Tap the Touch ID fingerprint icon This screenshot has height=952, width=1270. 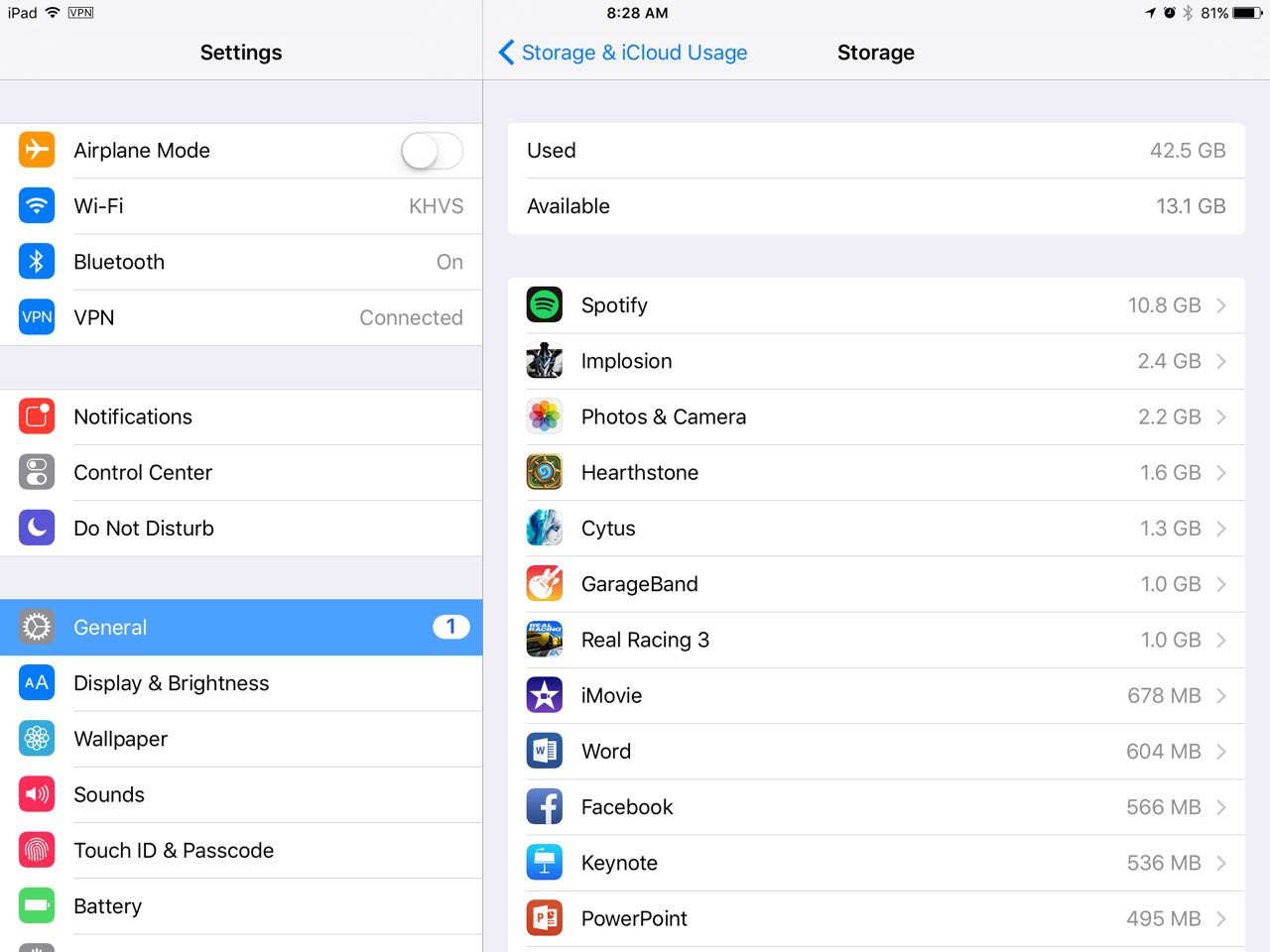(x=37, y=850)
